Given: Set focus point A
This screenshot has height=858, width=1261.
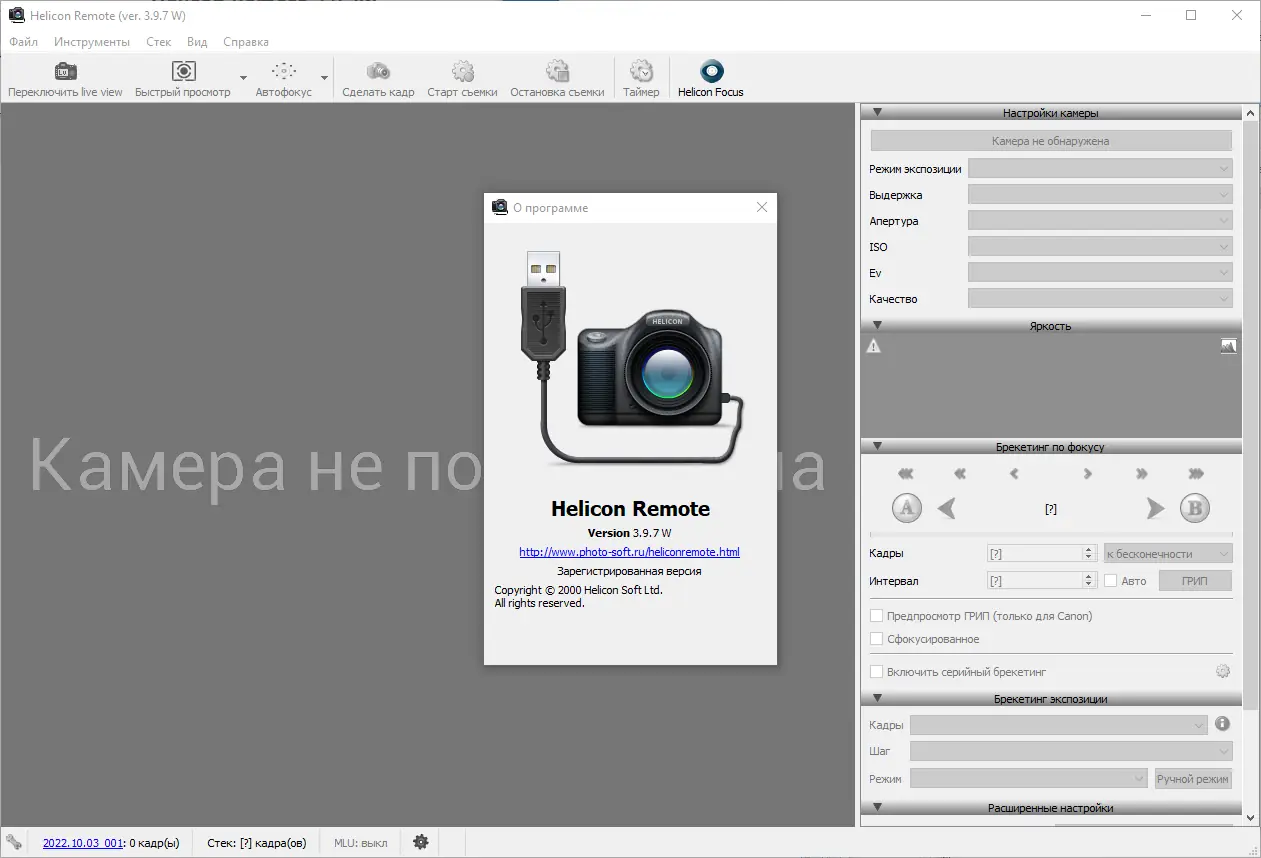Looking at the screenshot, I should [x=906, y=508].
